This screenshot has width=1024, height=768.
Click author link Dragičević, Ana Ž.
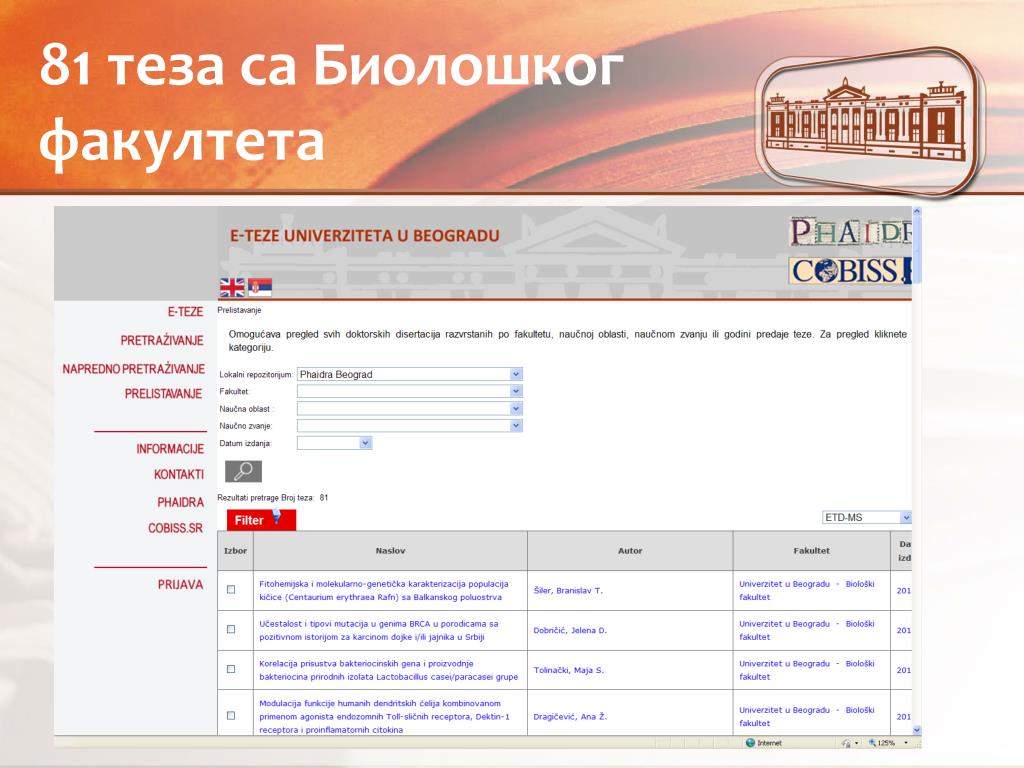point(570,716)
